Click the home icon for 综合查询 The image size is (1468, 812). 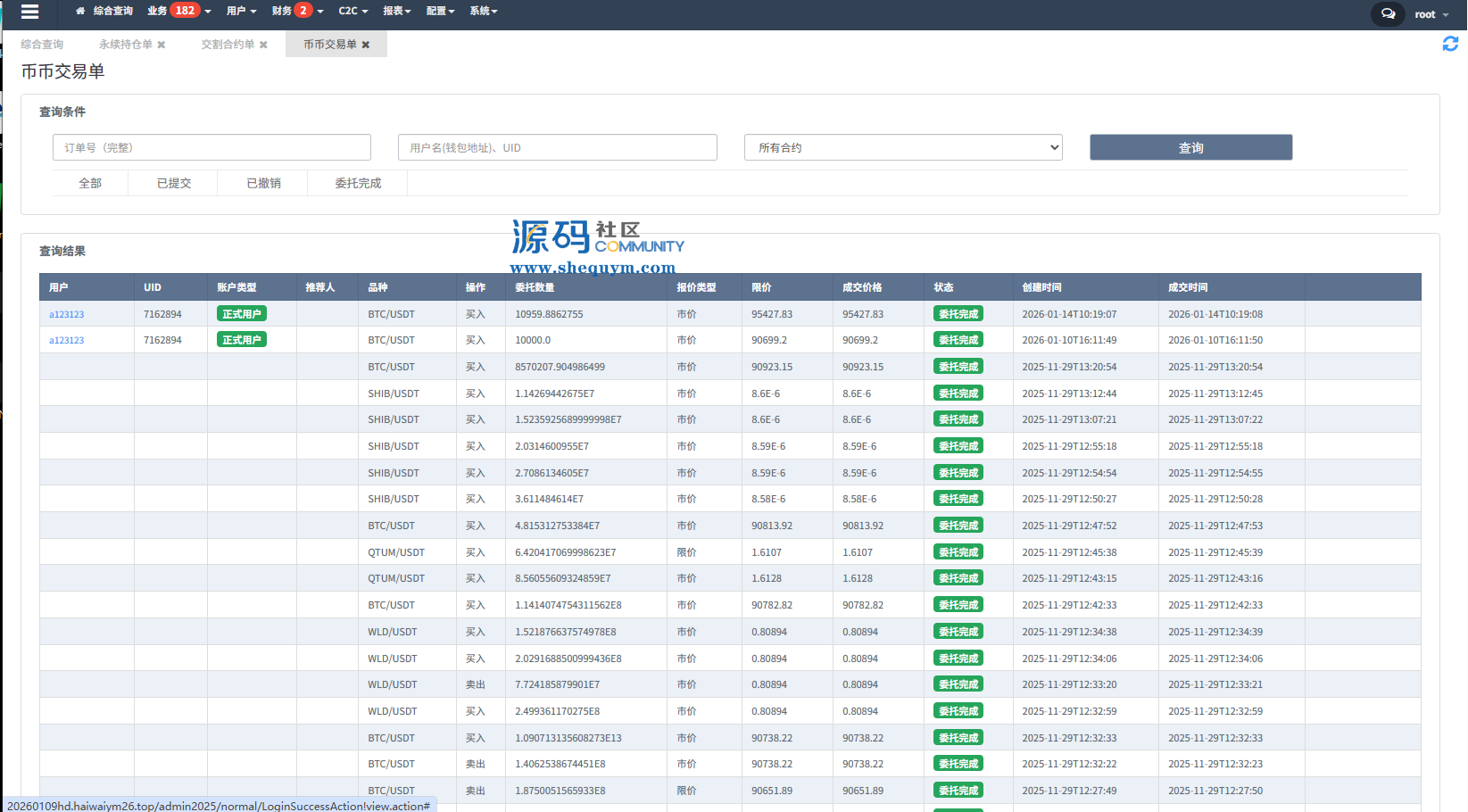(x=80, y=12)
